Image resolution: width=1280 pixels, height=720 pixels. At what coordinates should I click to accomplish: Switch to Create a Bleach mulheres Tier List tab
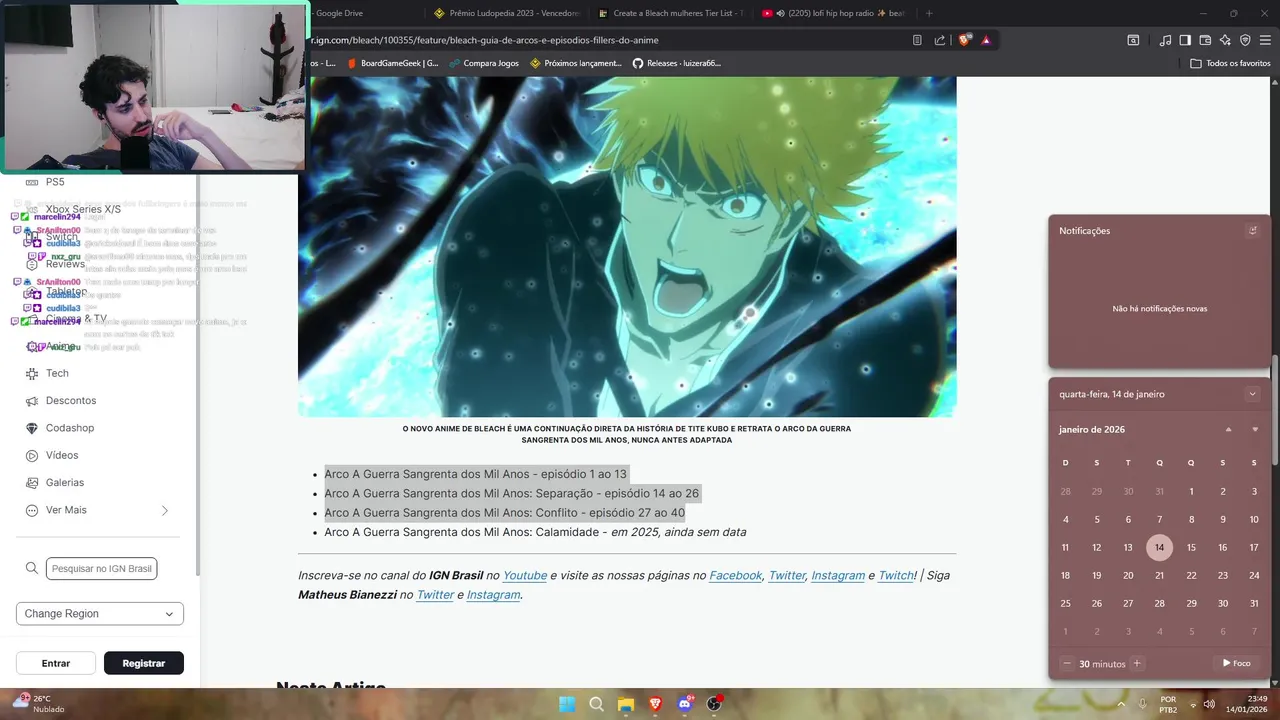point(671,13)
